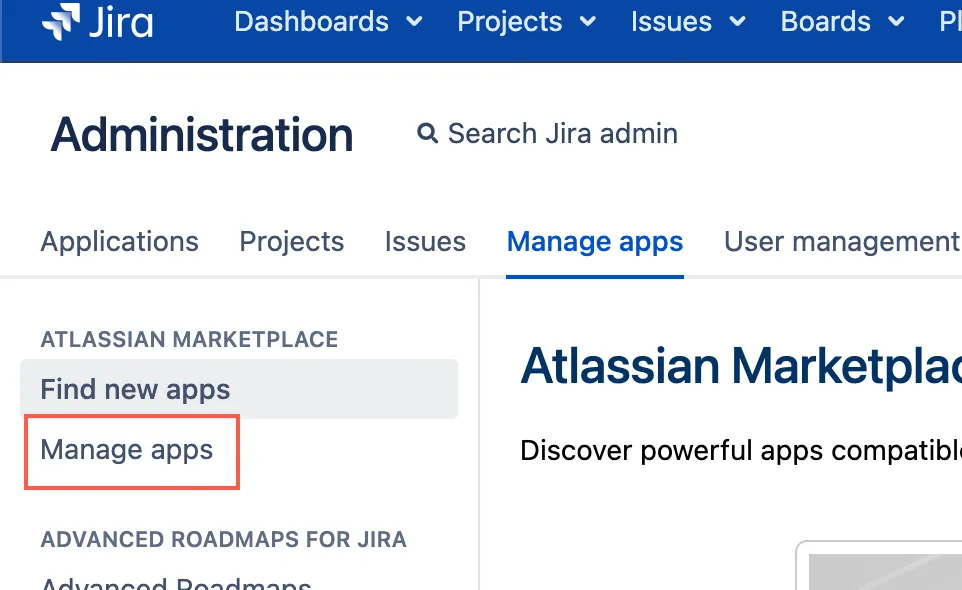Open Find new apps in sidebar
The height and width of the screenshot is (590, 962).
pyautogui.click(x=239, y=389)
